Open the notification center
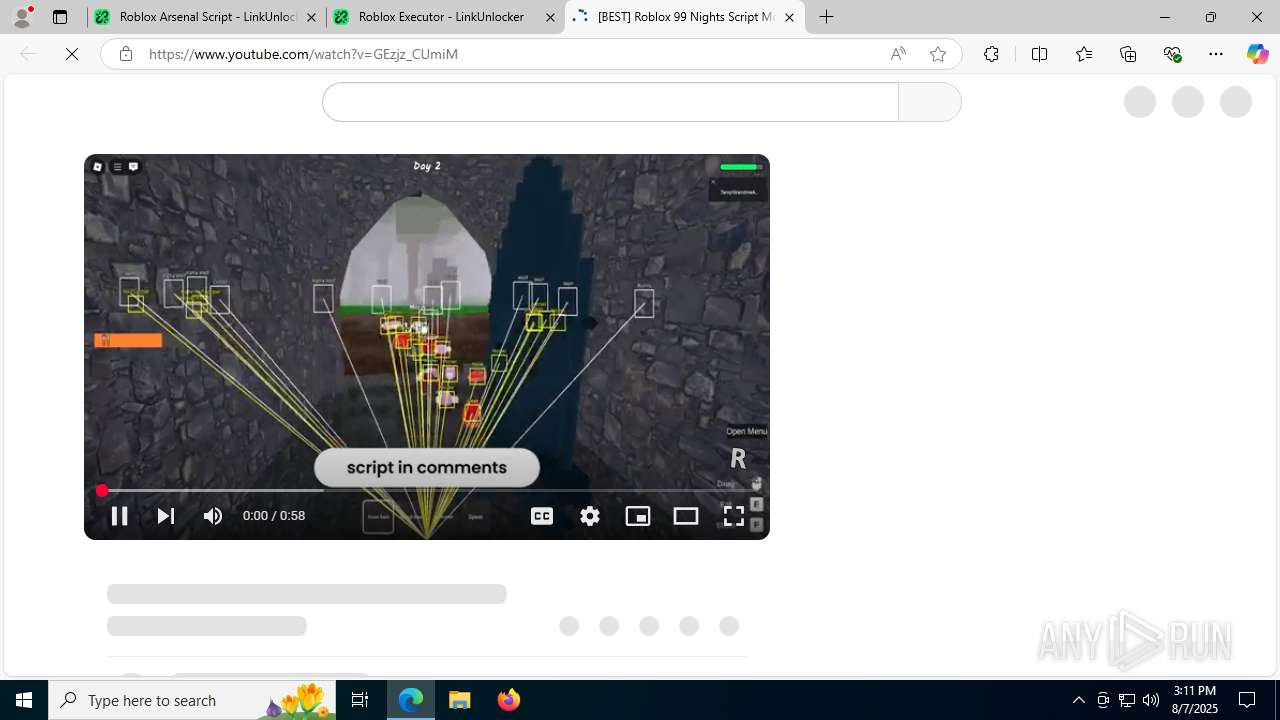The height and width of the screenshot is (720, 1280). (x=1248, y=700)
